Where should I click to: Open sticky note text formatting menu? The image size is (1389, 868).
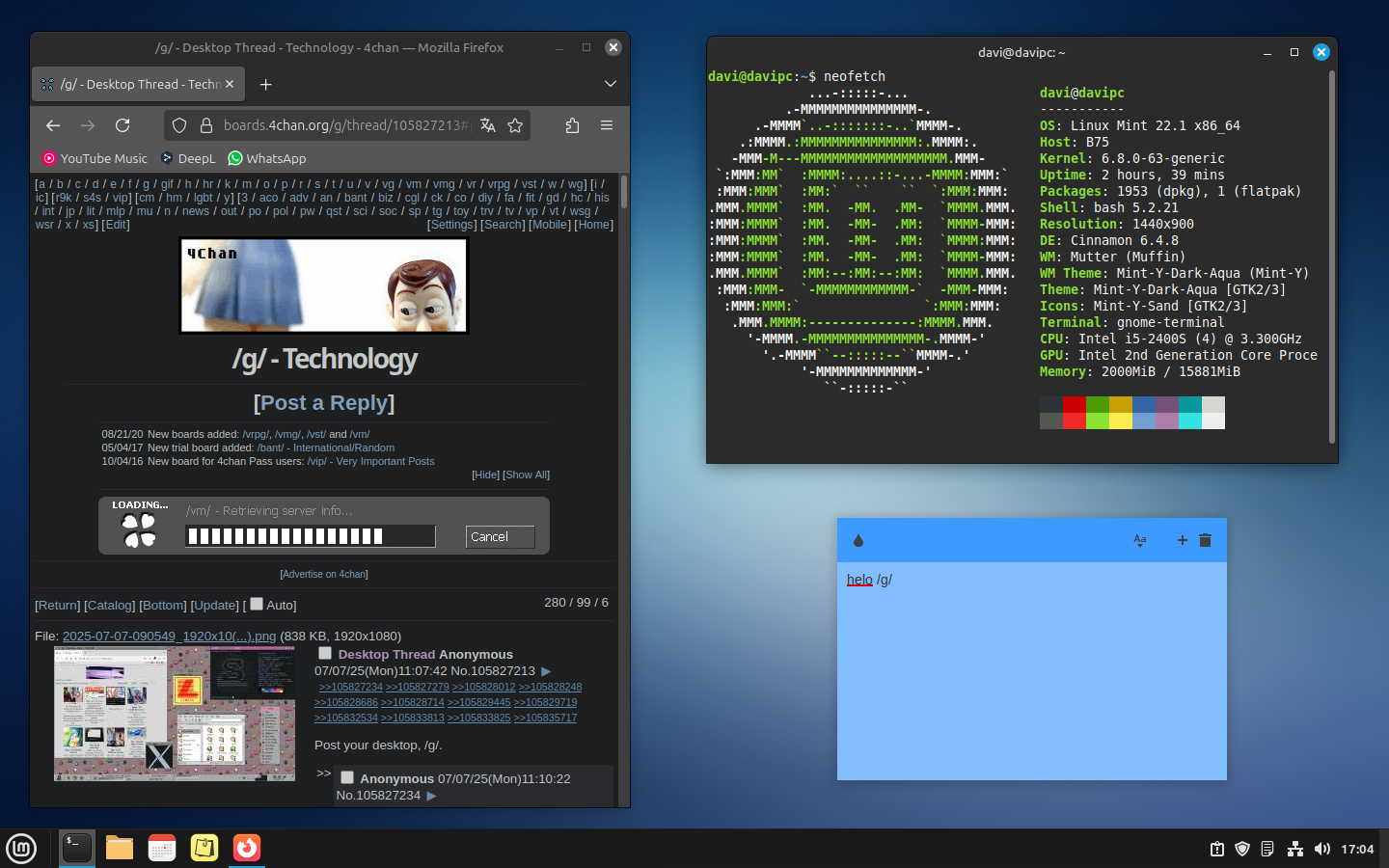pos(1140,540)
